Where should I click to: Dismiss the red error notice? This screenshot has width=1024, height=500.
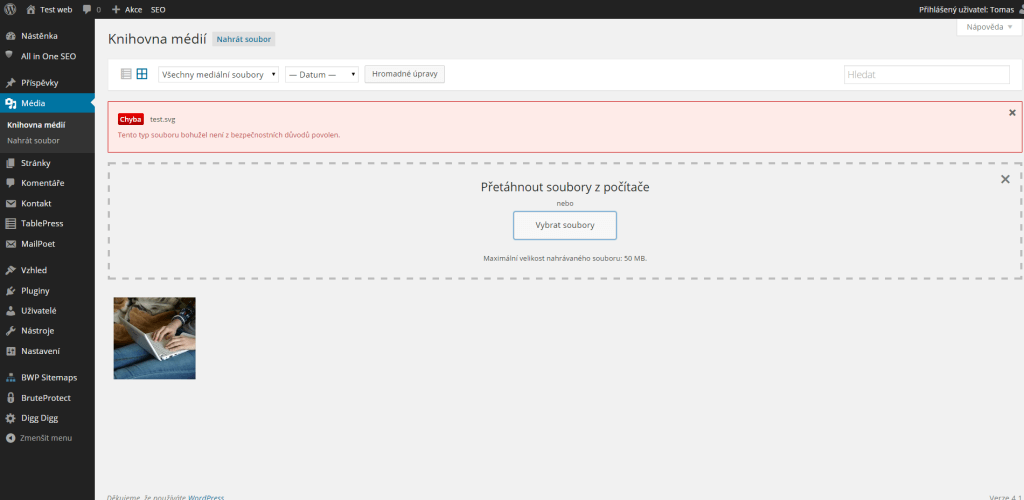[x=1012, y=112]
